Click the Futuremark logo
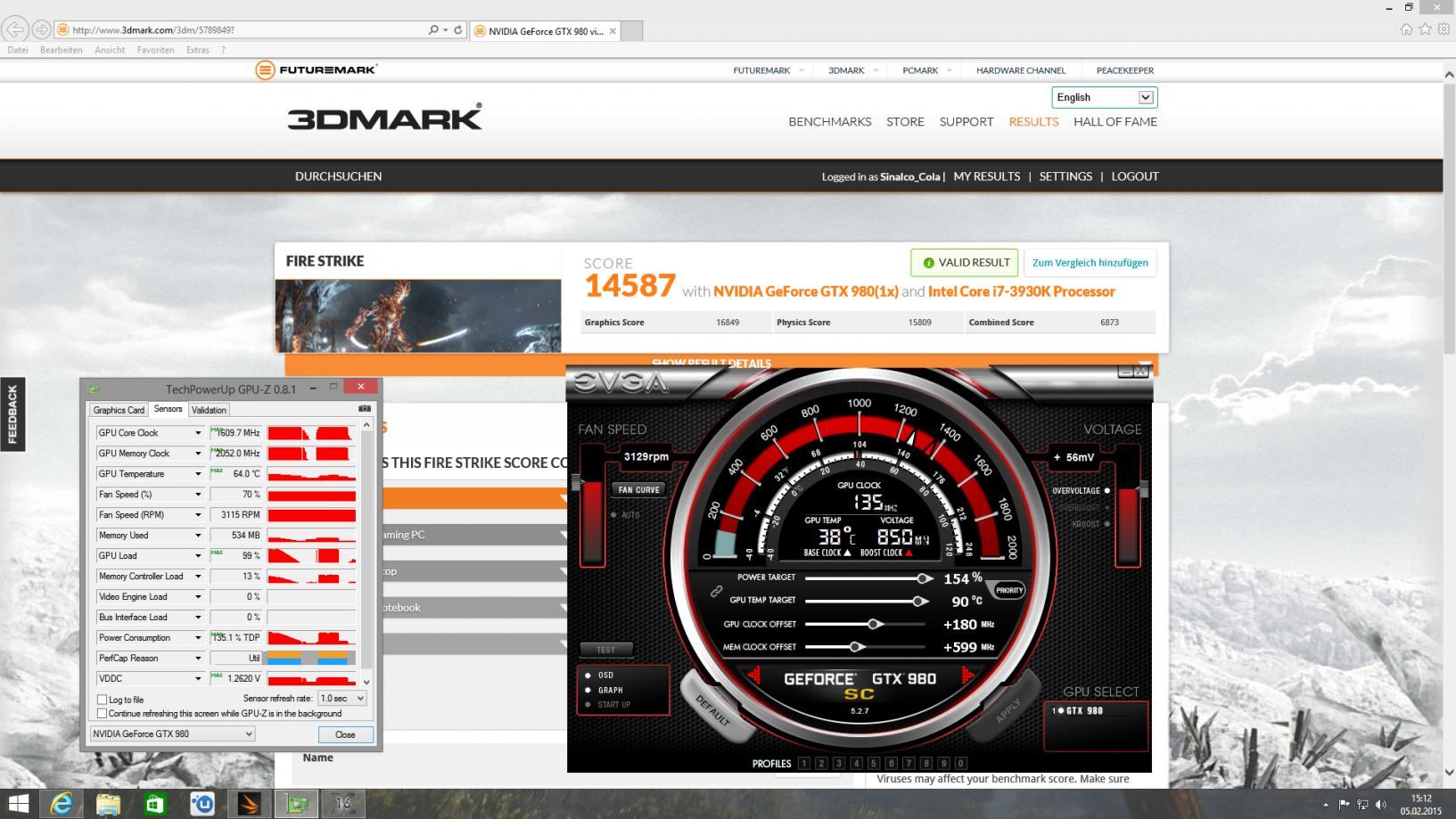 tap(316, 70)
